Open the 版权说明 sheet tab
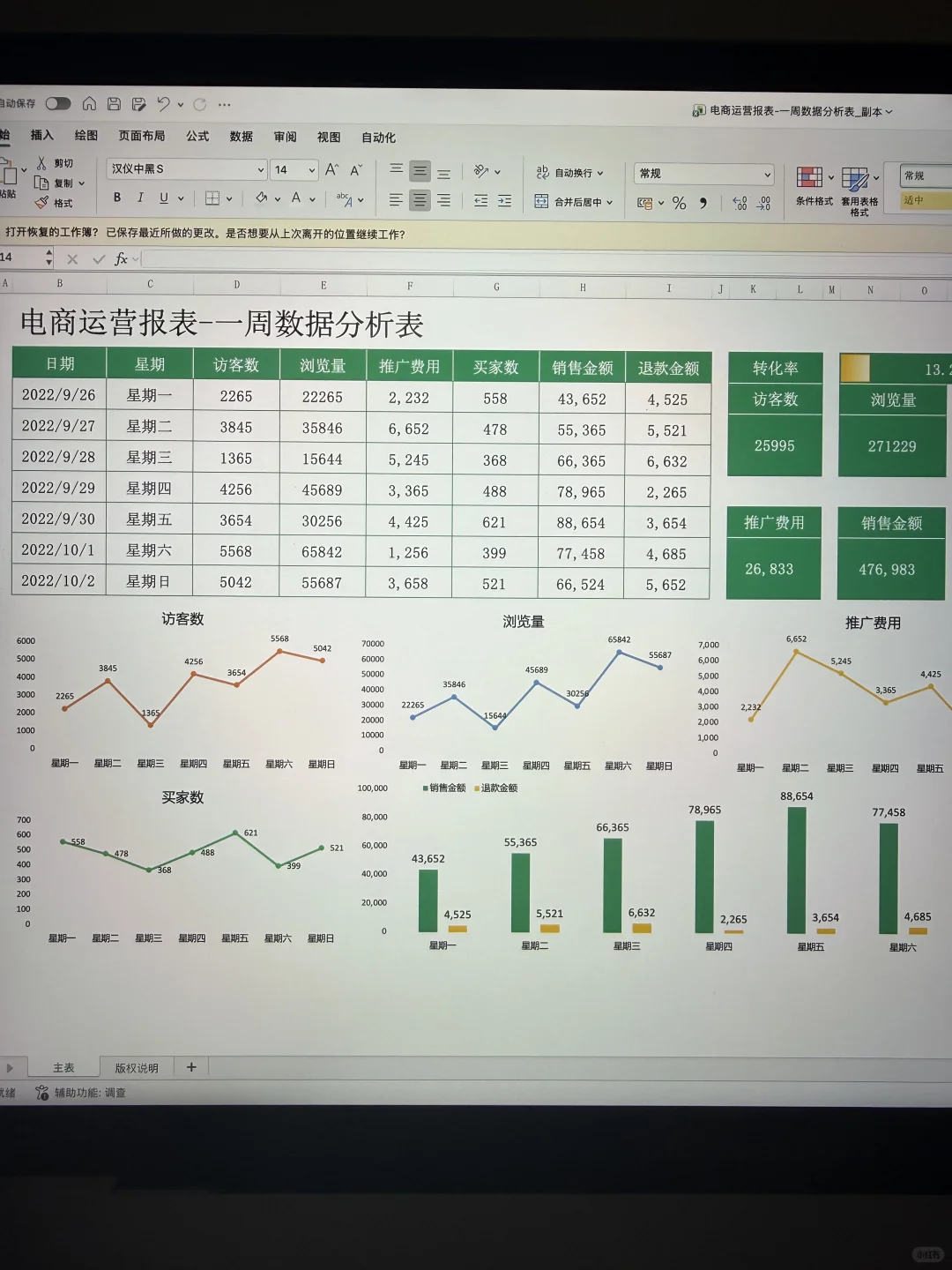 click(x=138, y=1067)
